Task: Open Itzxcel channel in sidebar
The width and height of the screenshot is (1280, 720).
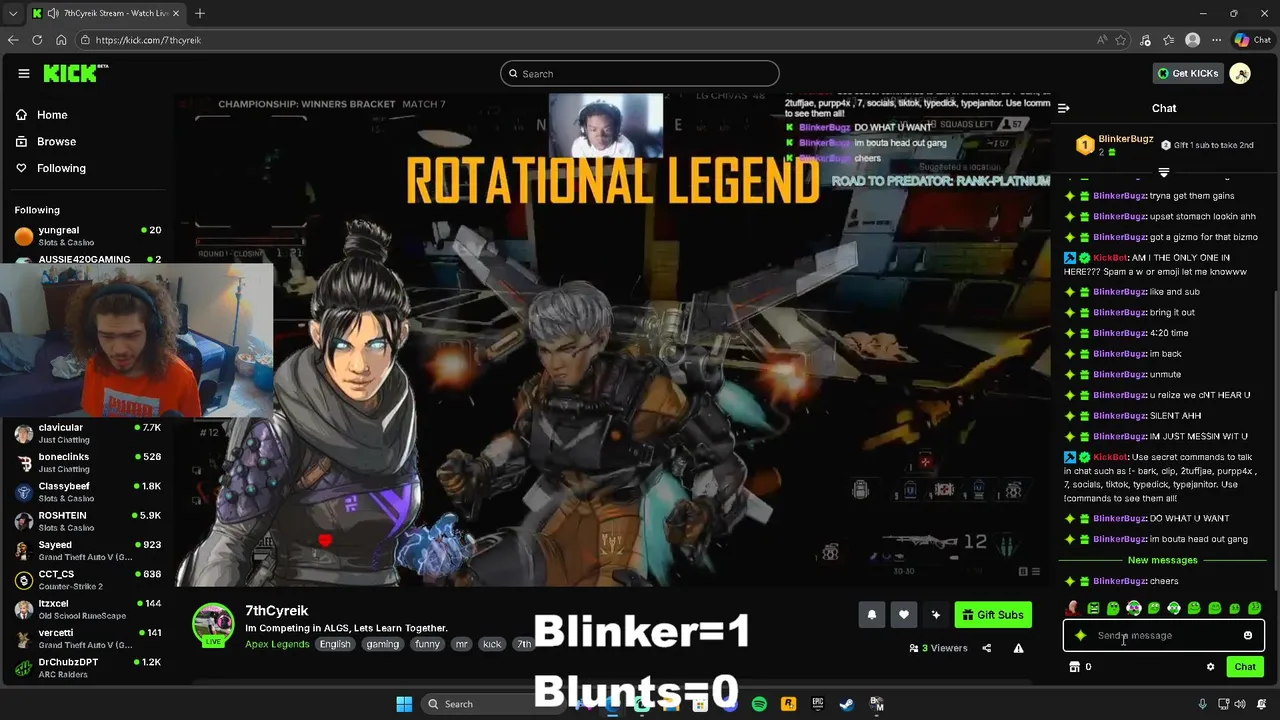Action: (87, 609)
